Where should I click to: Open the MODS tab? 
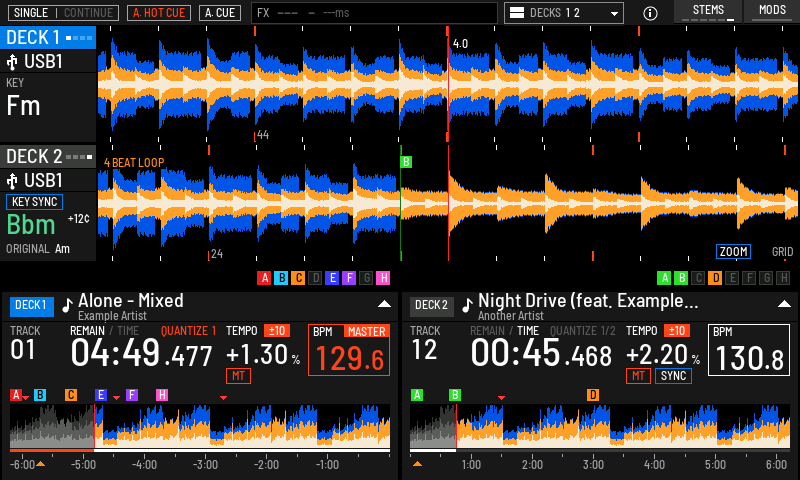[x=772, y=12]
